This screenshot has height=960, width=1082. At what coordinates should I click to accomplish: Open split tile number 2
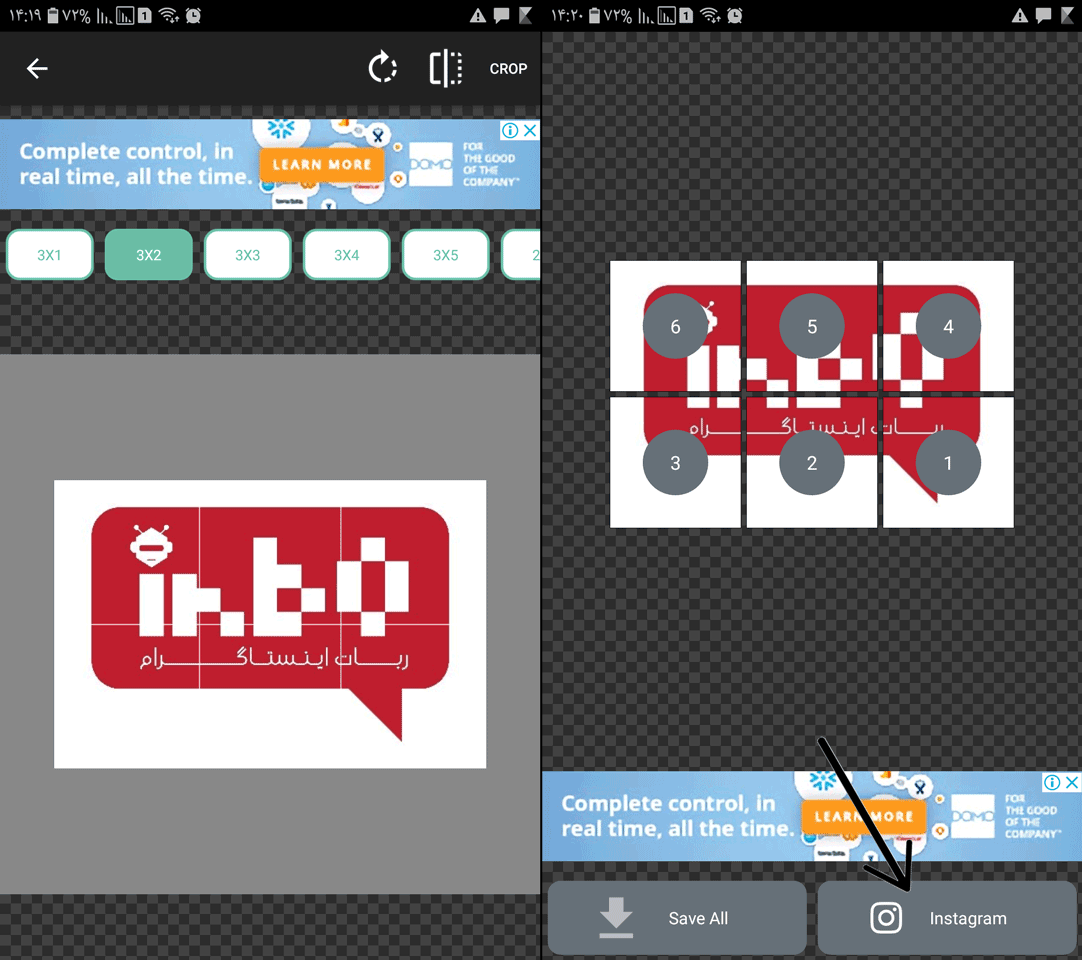click(x=812, y=462)
